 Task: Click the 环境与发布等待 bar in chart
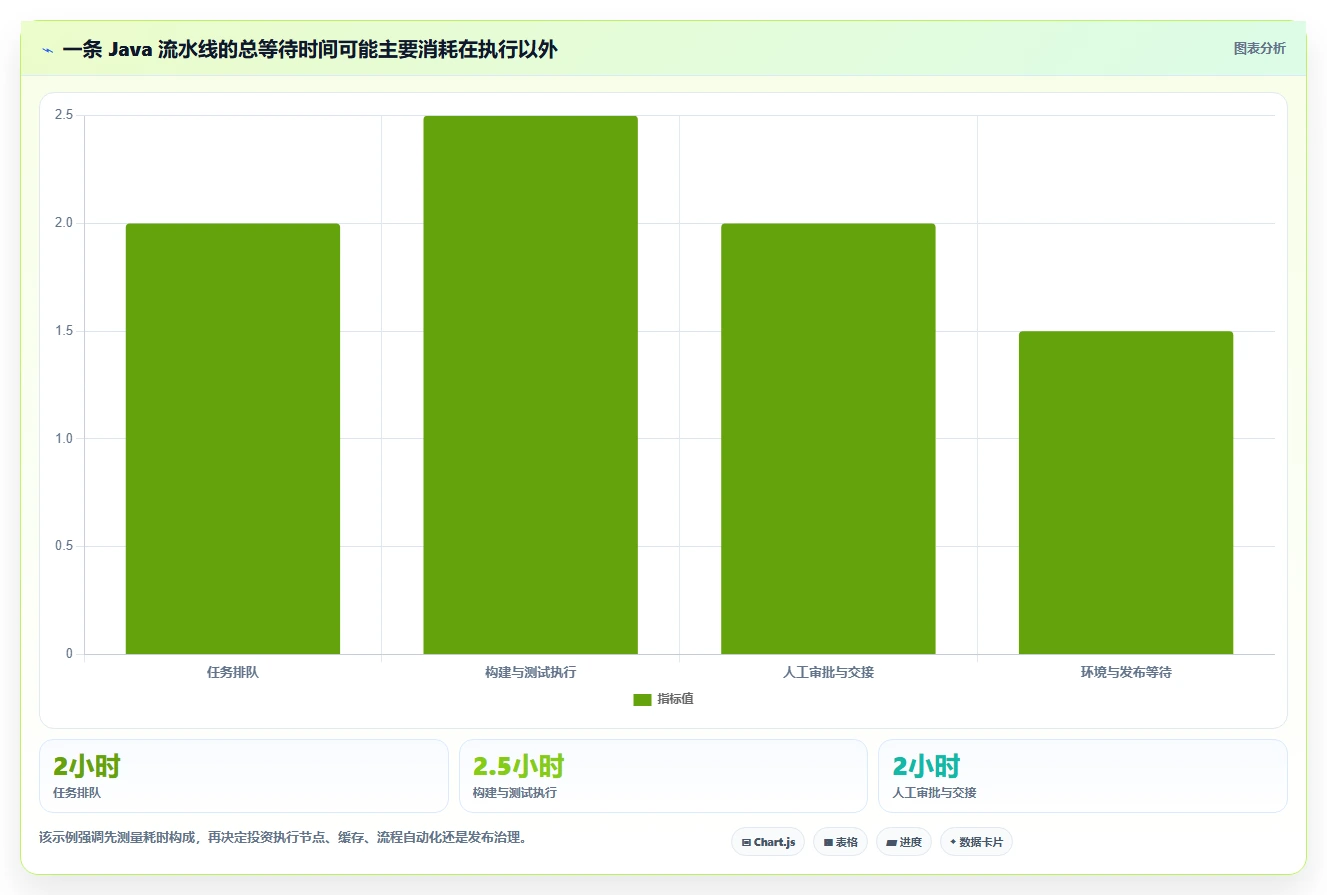pos(1126,493)
